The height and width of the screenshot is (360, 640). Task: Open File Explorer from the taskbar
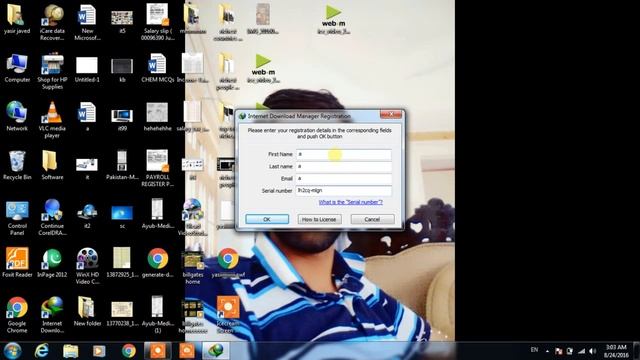coord(71,351)
